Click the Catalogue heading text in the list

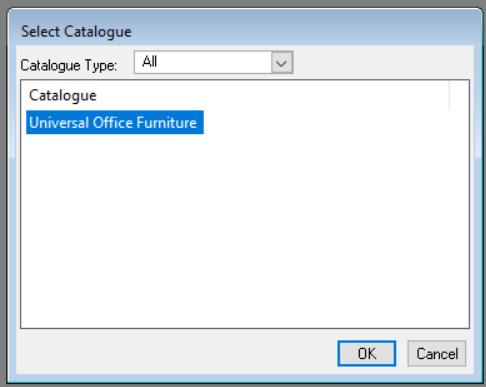pyautogui.click(x=63, y=96)
